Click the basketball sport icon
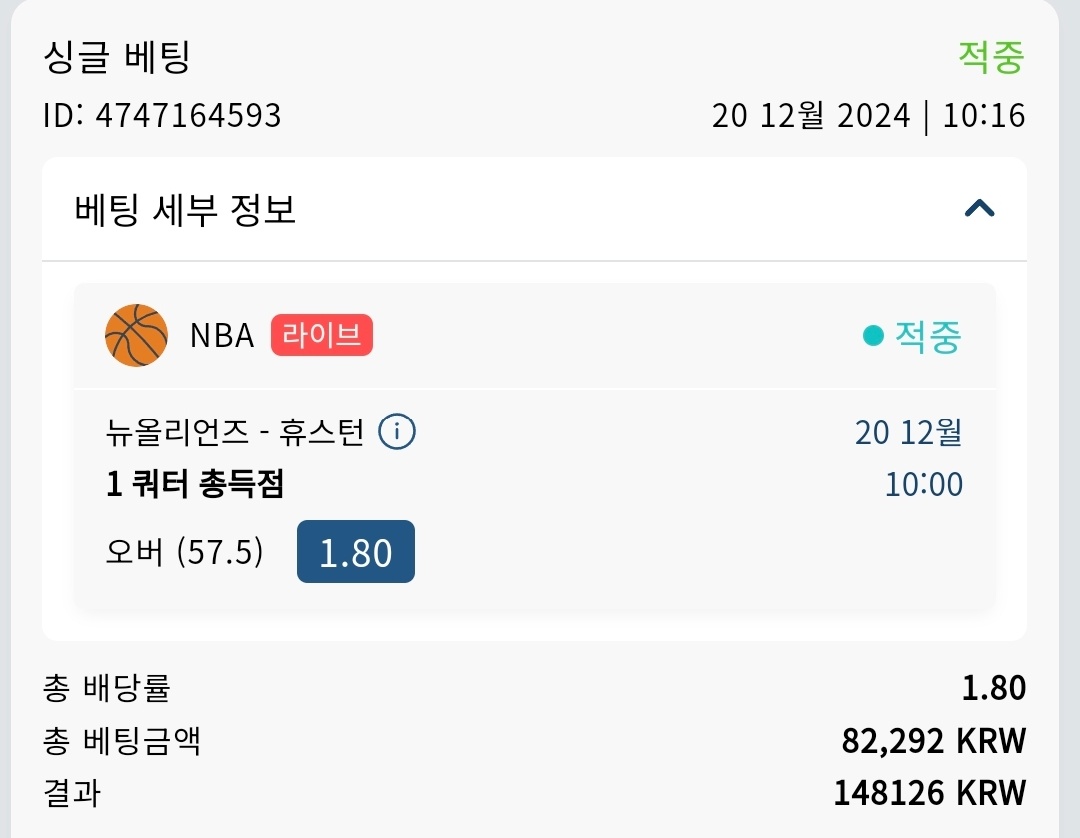The image size is (1080, 838). pyautogui.click(x=136, y=335)
